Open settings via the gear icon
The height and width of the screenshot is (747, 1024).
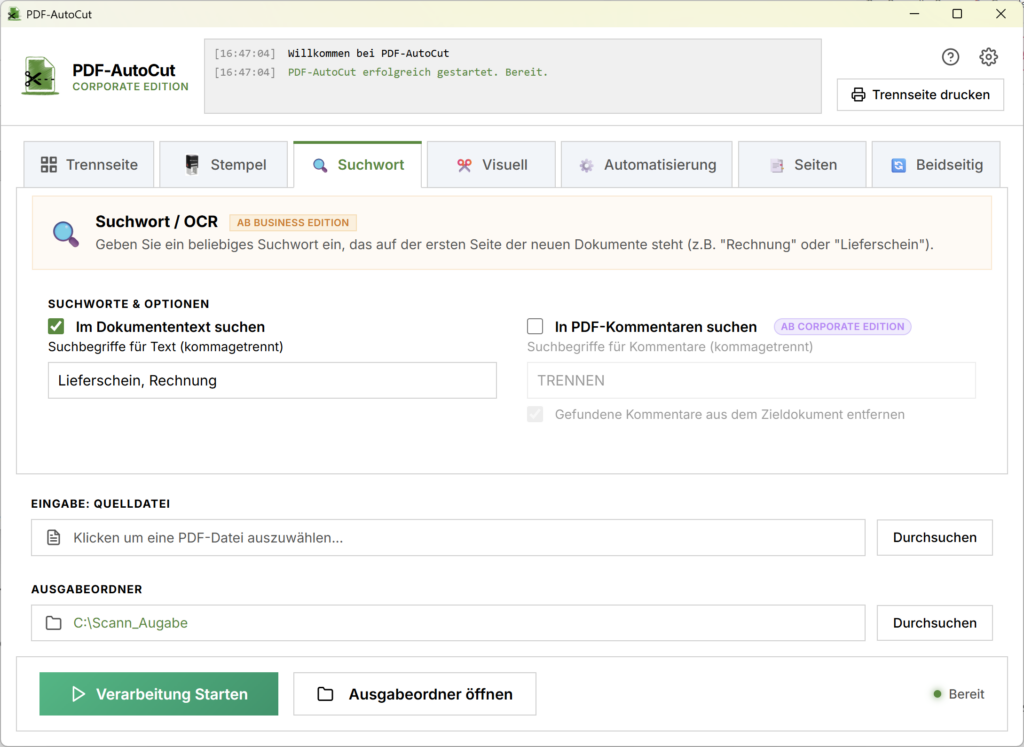[988, 57]
